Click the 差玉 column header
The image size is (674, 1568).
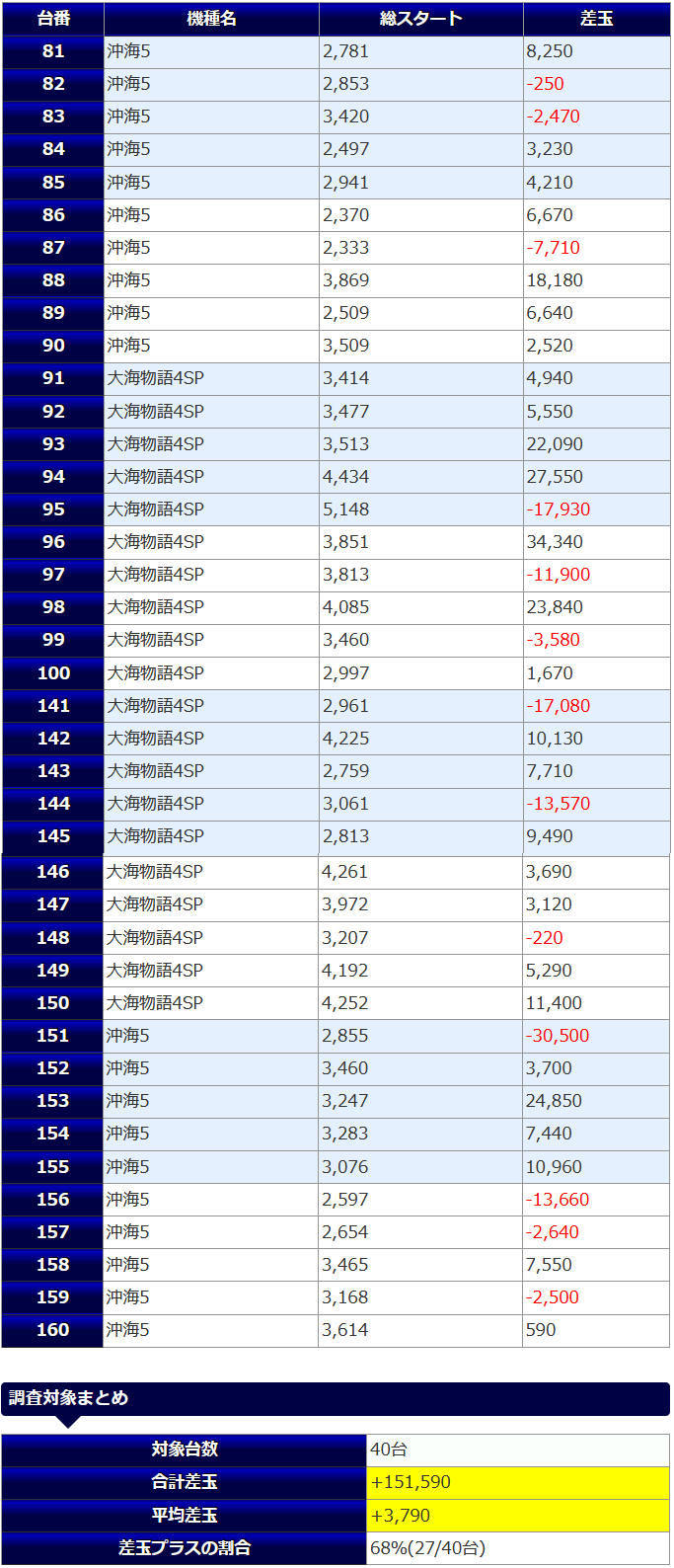click(x=596, y=19)
